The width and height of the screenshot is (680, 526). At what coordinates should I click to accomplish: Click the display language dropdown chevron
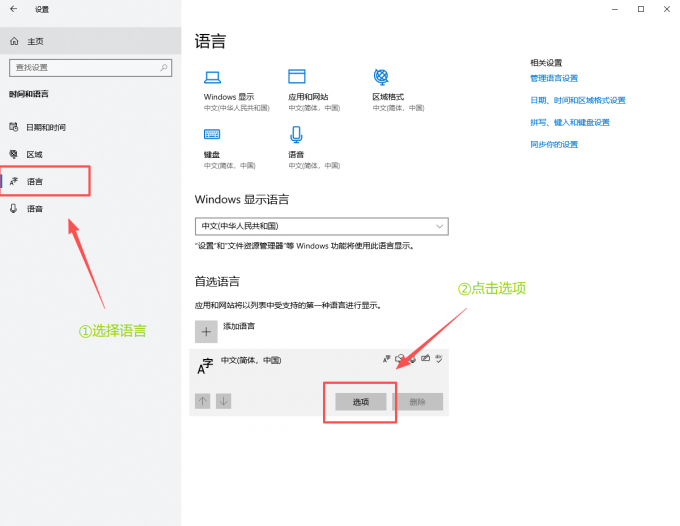439,226
